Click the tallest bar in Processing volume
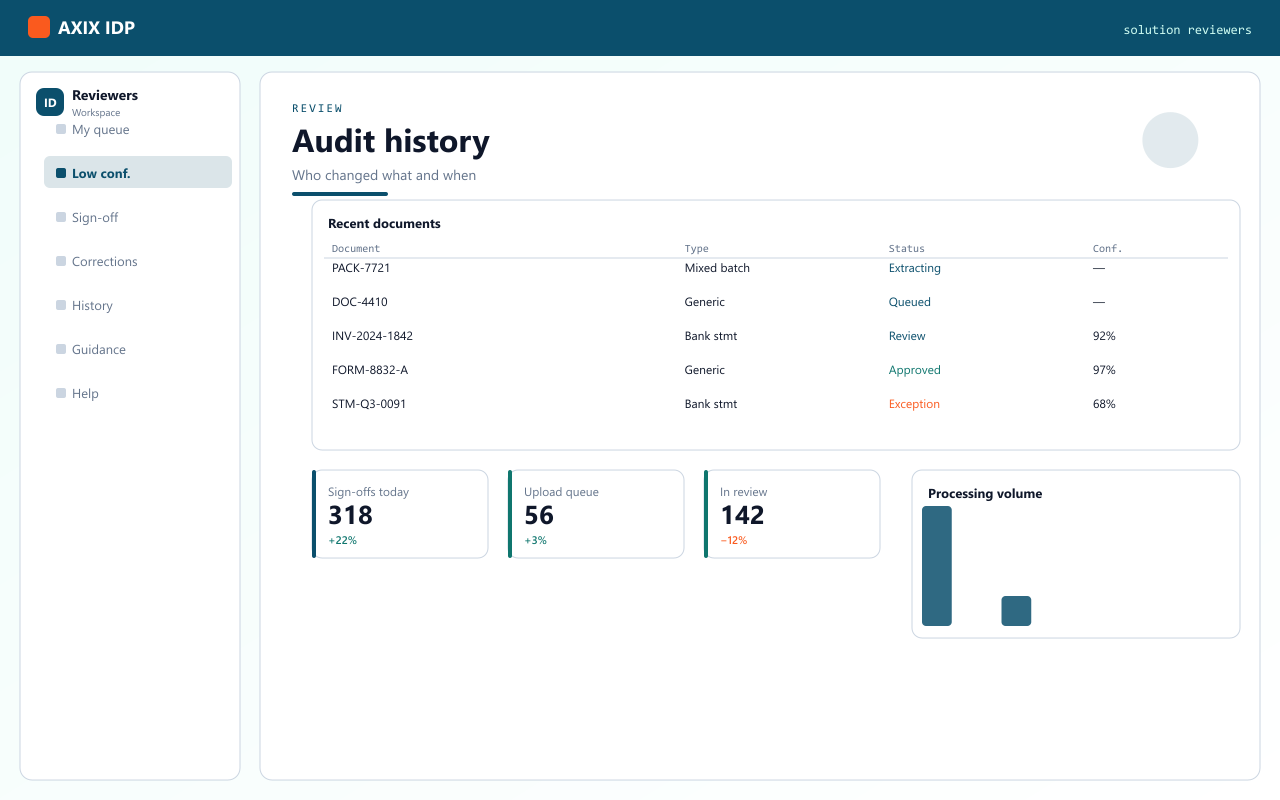Image resolution: width=1280 pixels, height=800 pixels. pyautogui.click(x=937, y=566)
